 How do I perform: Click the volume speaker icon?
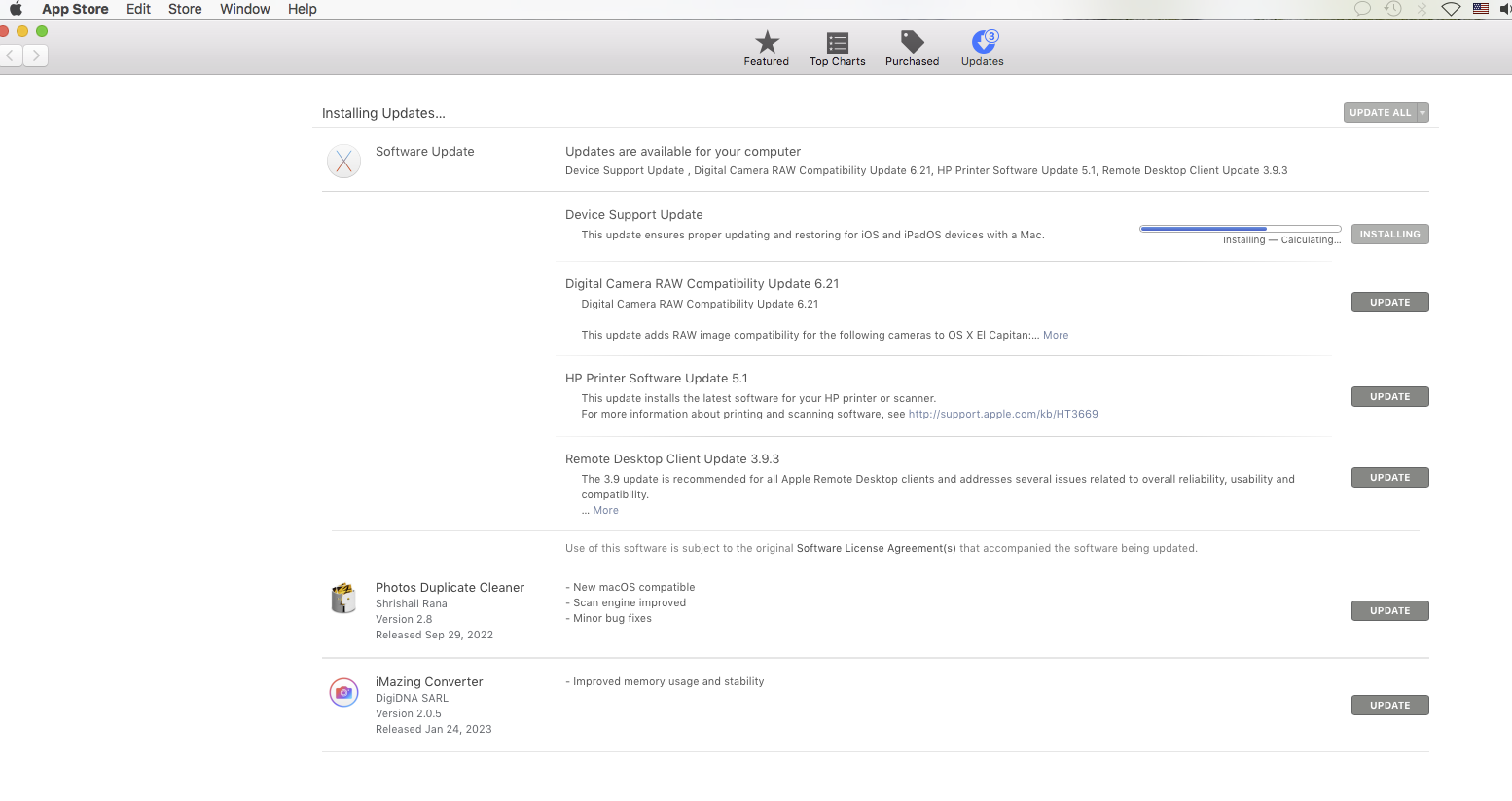(1506, 9)
